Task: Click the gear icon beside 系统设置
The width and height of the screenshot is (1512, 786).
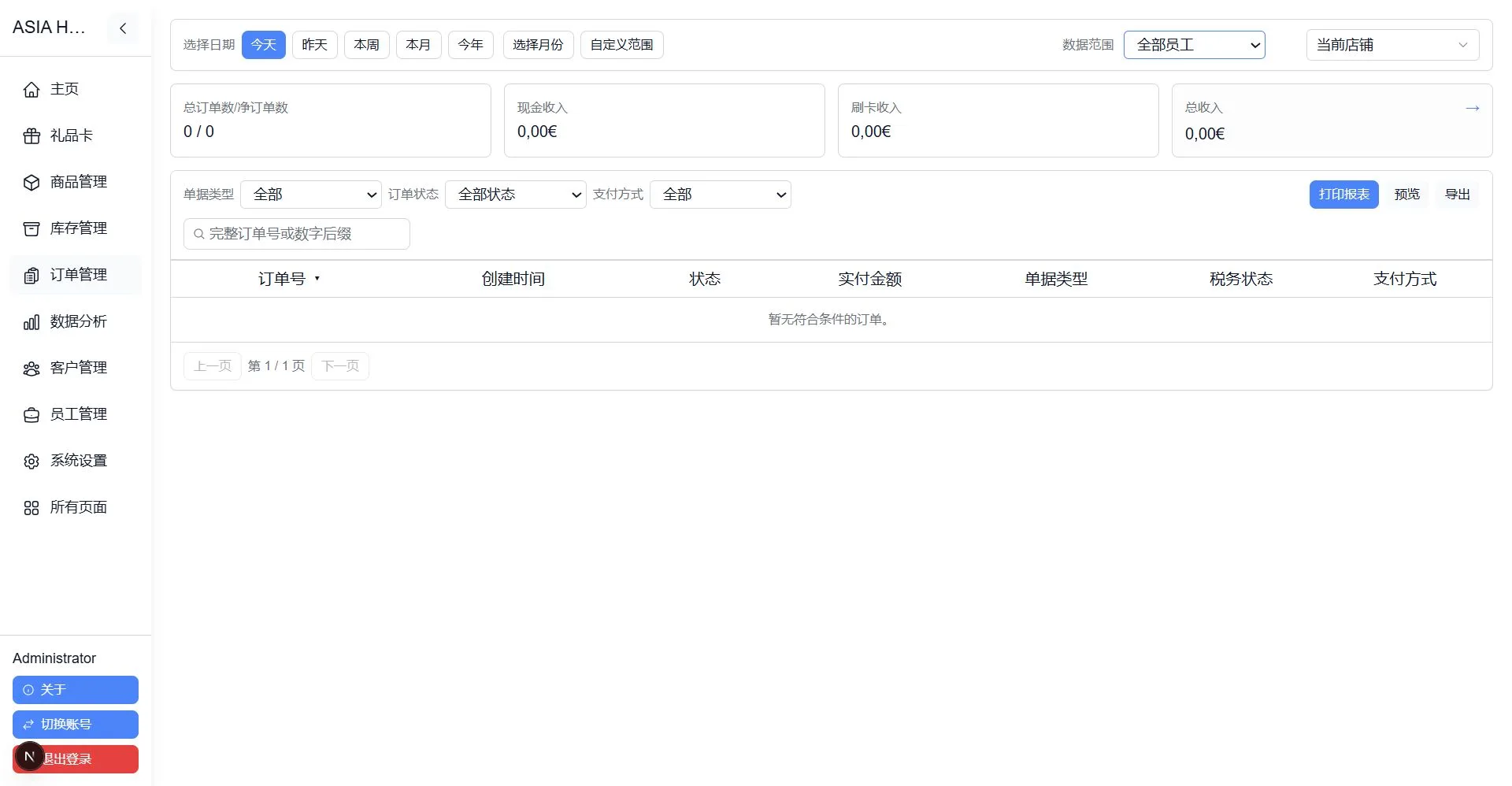Action: coord(31,462)
